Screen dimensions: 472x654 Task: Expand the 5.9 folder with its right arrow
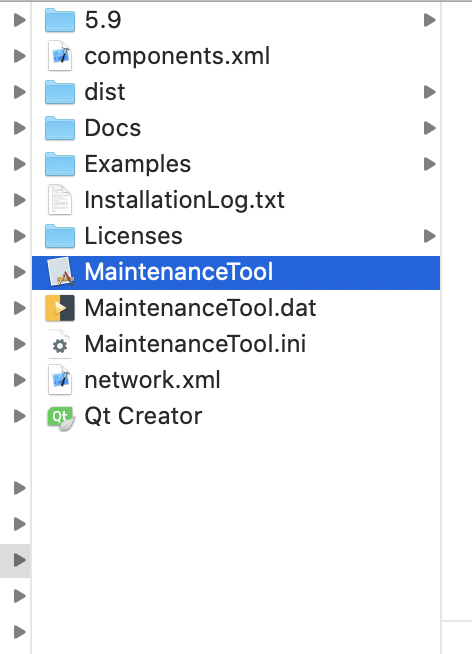click(x=429, y=20)
